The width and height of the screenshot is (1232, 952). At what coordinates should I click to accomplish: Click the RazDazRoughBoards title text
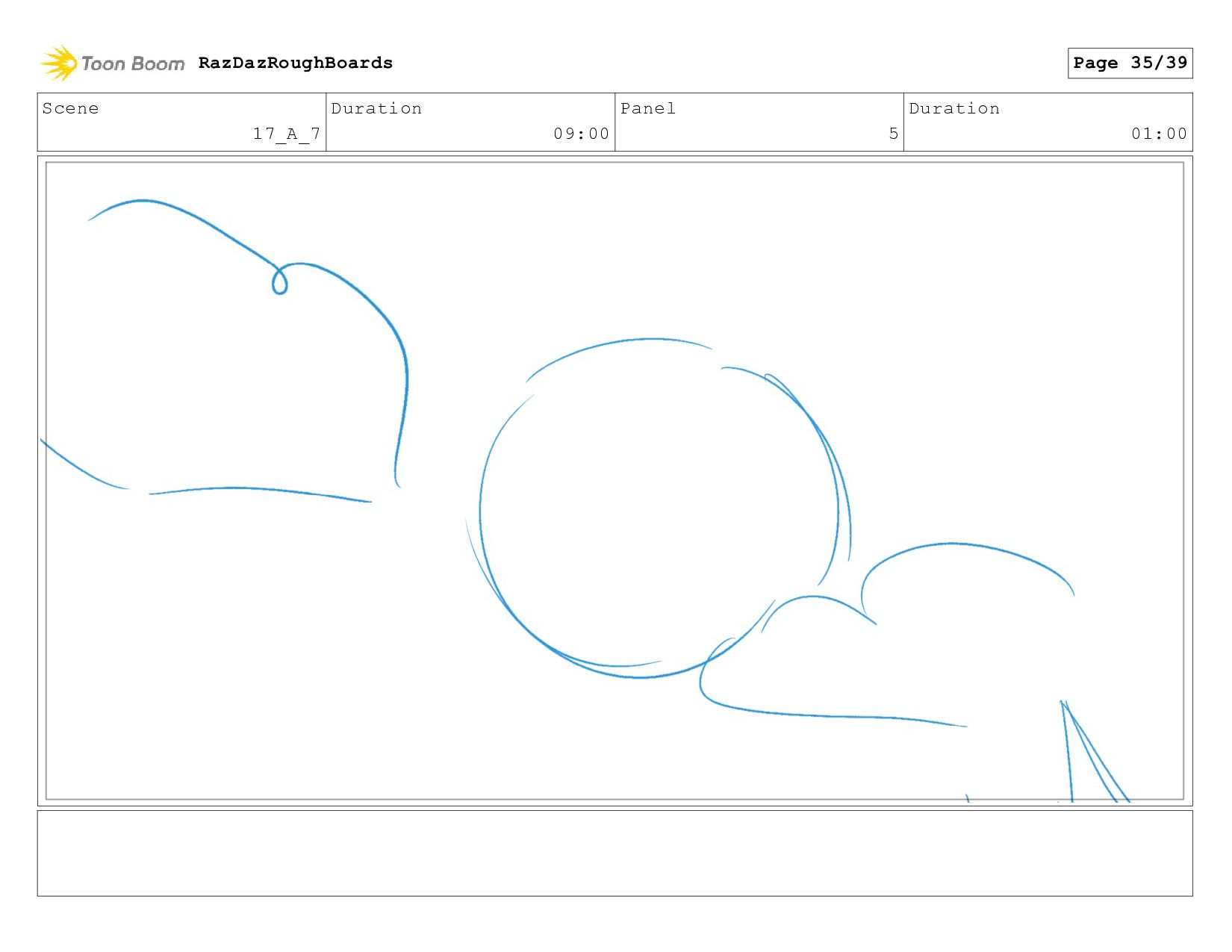[296, 63]
